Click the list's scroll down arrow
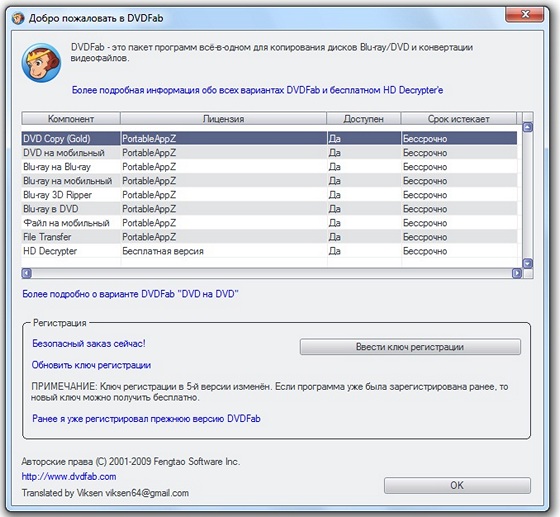Image resolution: width=560 pixels, height=517 pixels. [528, 263]
